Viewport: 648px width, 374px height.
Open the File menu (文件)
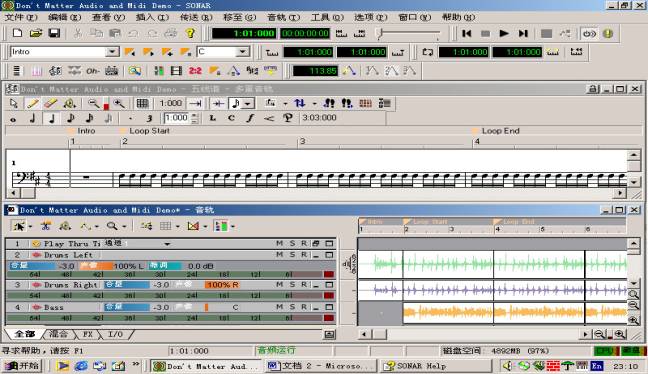coord(21,17)
